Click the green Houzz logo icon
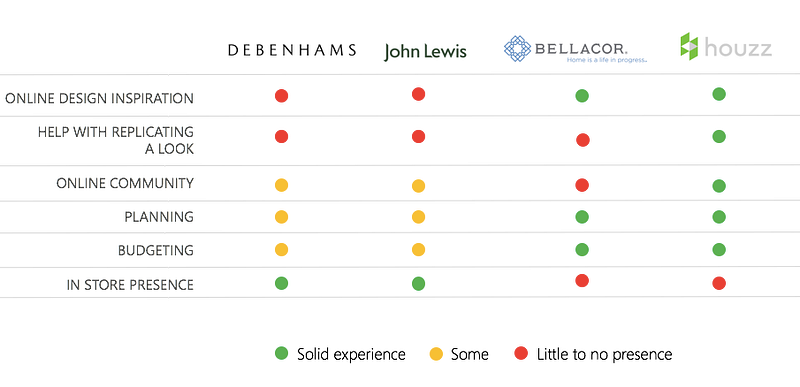The width and height of the screenshot is (800, 387). point(689,47)
